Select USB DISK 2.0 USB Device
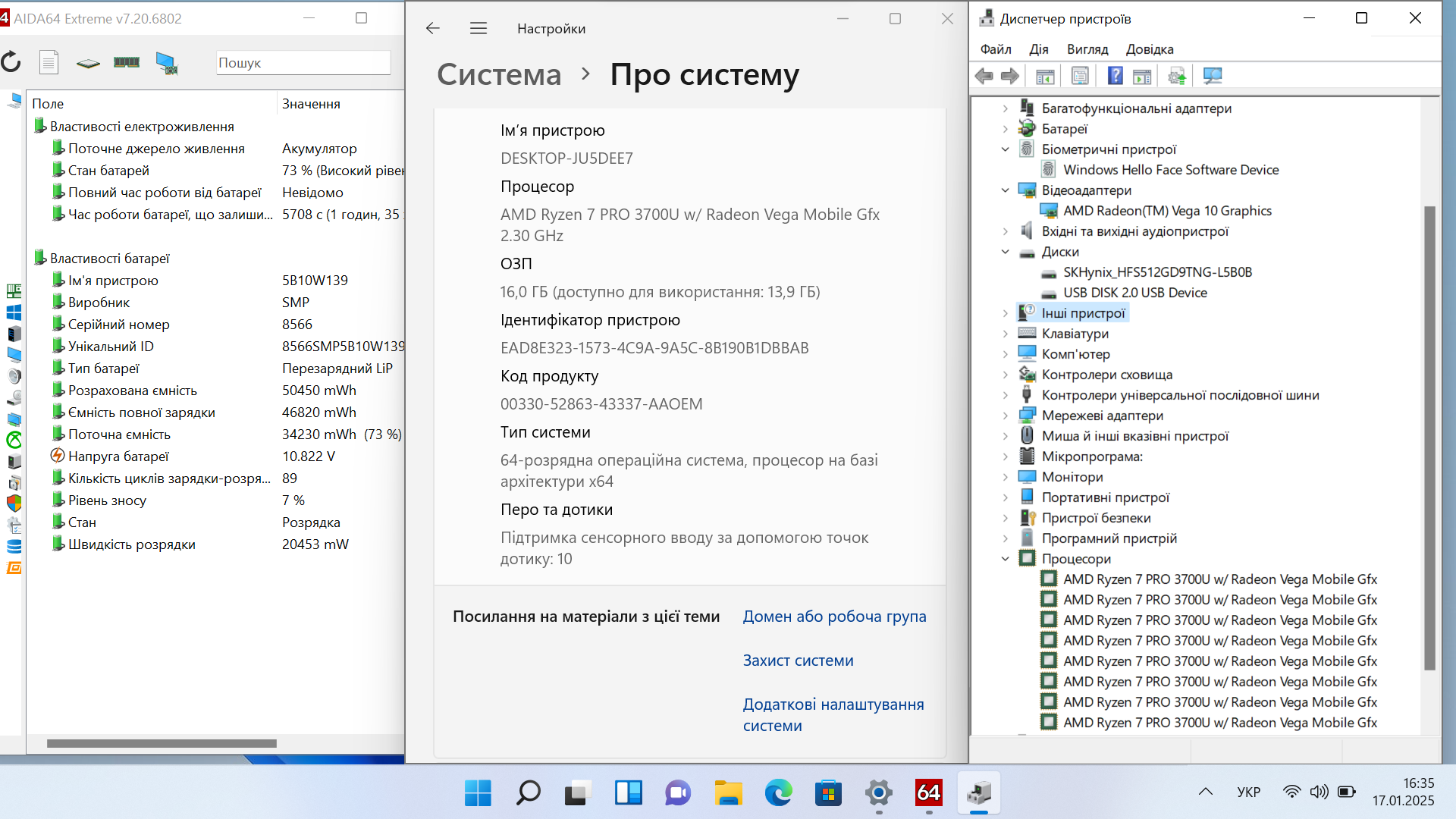Image resolution: width=1456 pixels, height=819 pixels. point(1134,293)
